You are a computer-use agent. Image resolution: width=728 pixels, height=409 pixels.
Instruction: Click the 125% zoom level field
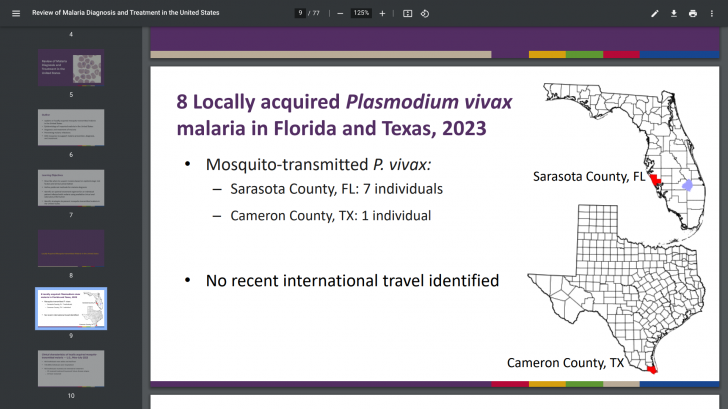click(x=361, y=13)
